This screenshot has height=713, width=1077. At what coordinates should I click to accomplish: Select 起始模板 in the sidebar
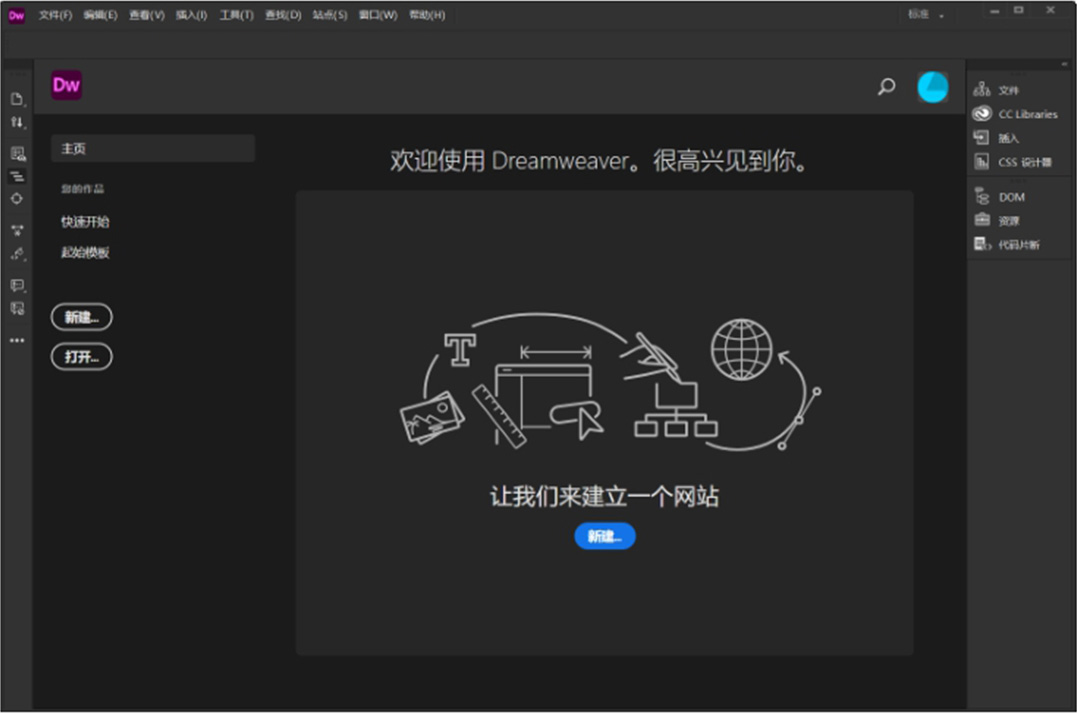(85, 253)
